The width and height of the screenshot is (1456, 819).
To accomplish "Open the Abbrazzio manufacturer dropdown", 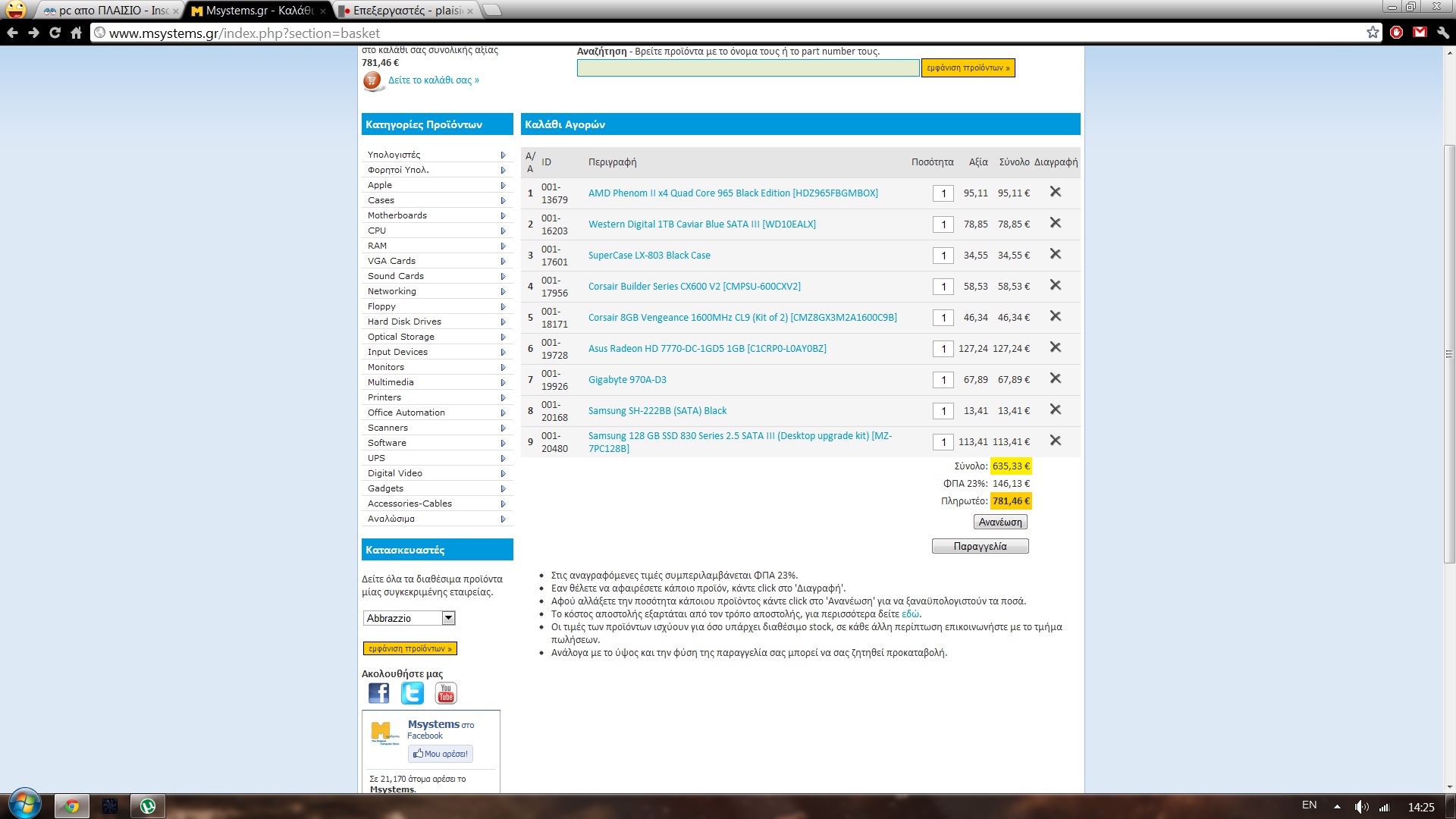I will point(409,618).
